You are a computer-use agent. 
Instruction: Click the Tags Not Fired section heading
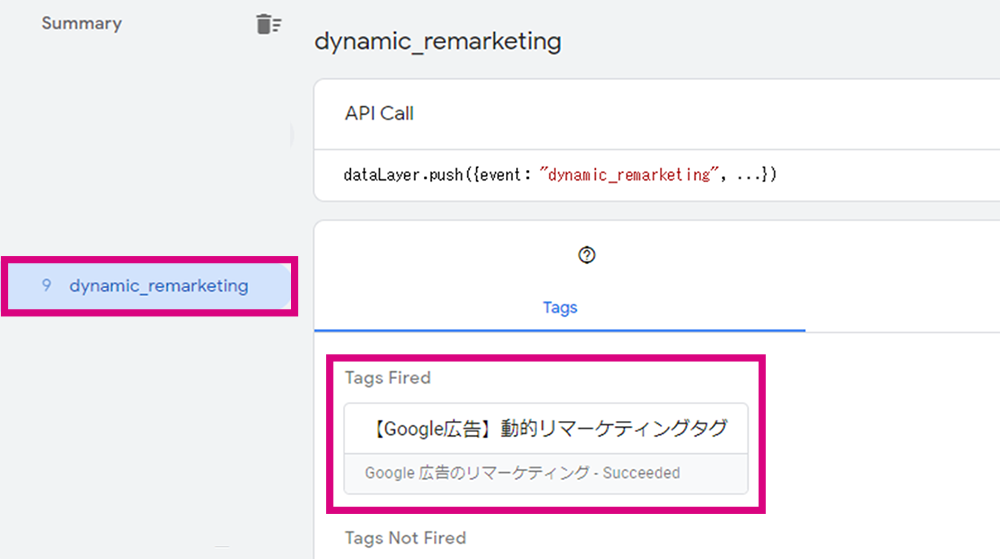(x=406, y=538)
